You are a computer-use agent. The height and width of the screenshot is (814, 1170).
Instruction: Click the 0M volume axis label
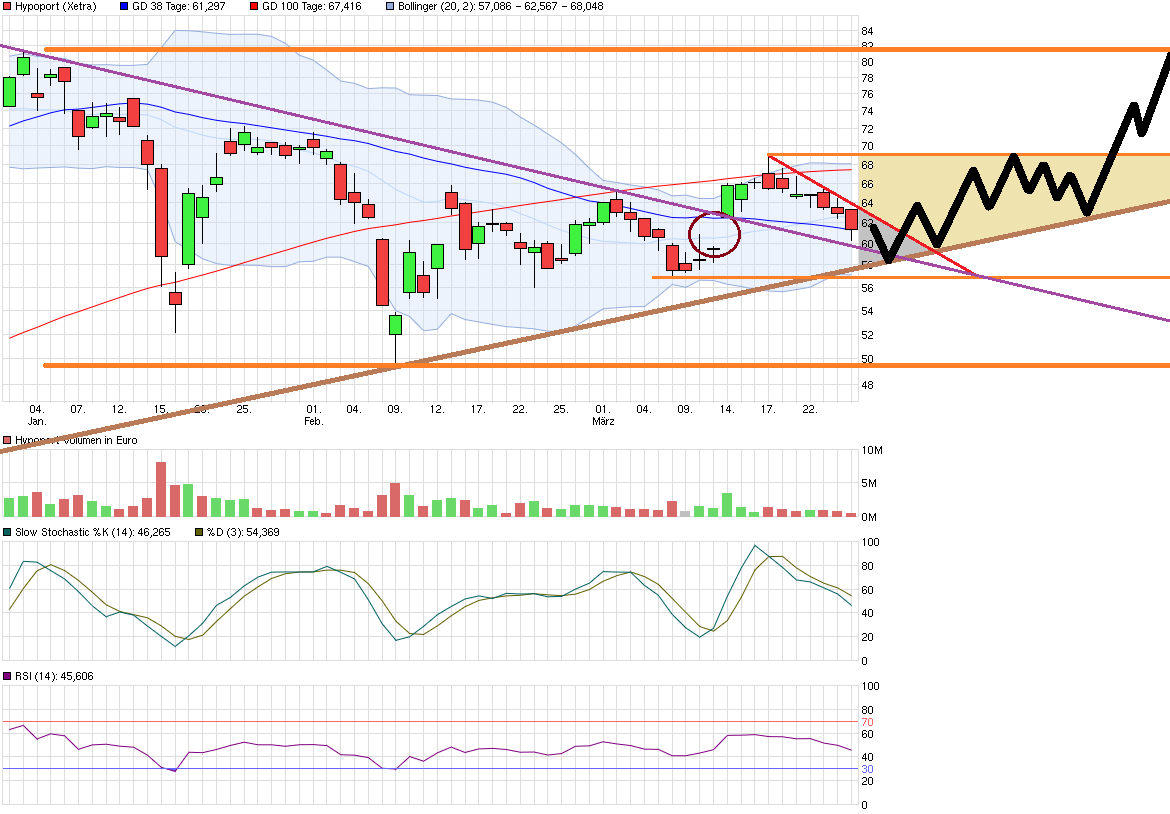pyautogui.click(x=869, y=516)
